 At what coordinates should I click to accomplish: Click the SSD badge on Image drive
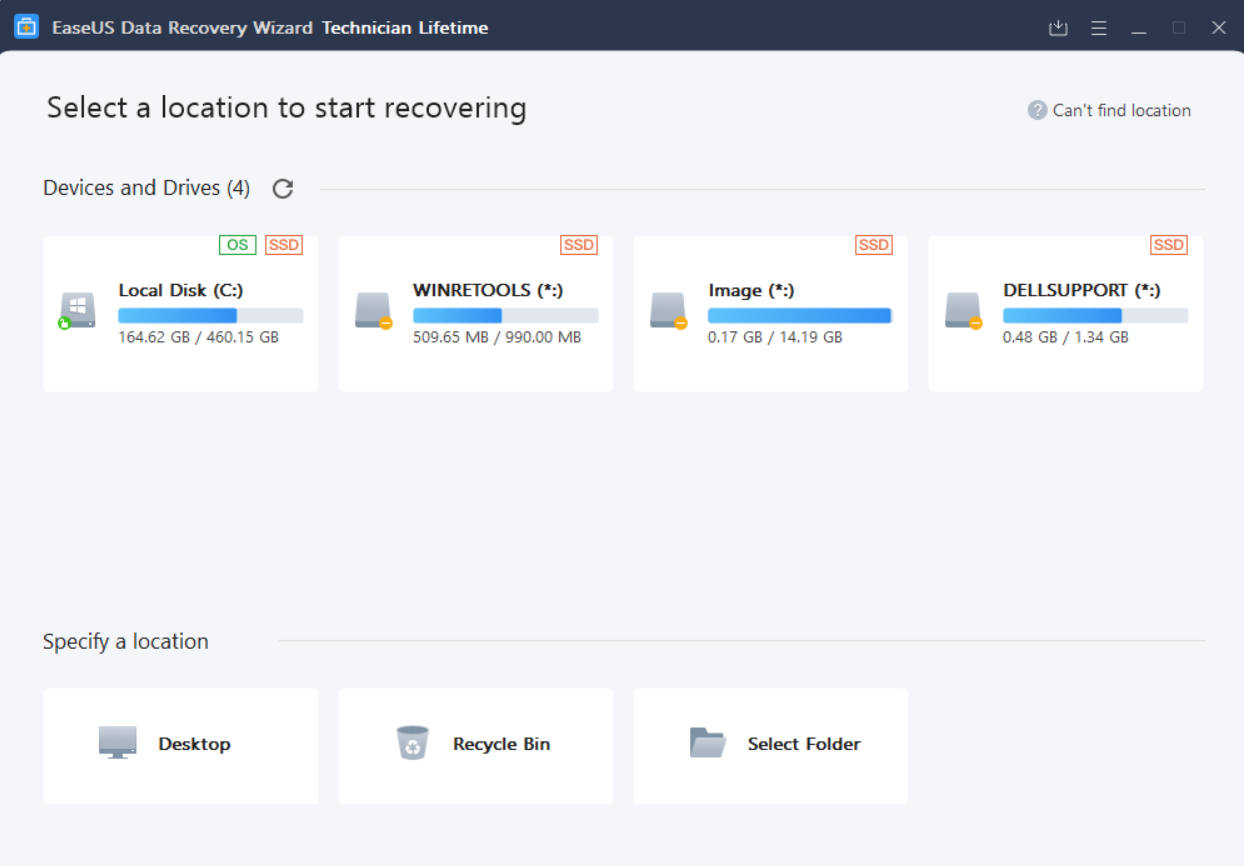[x=874, y=245]
